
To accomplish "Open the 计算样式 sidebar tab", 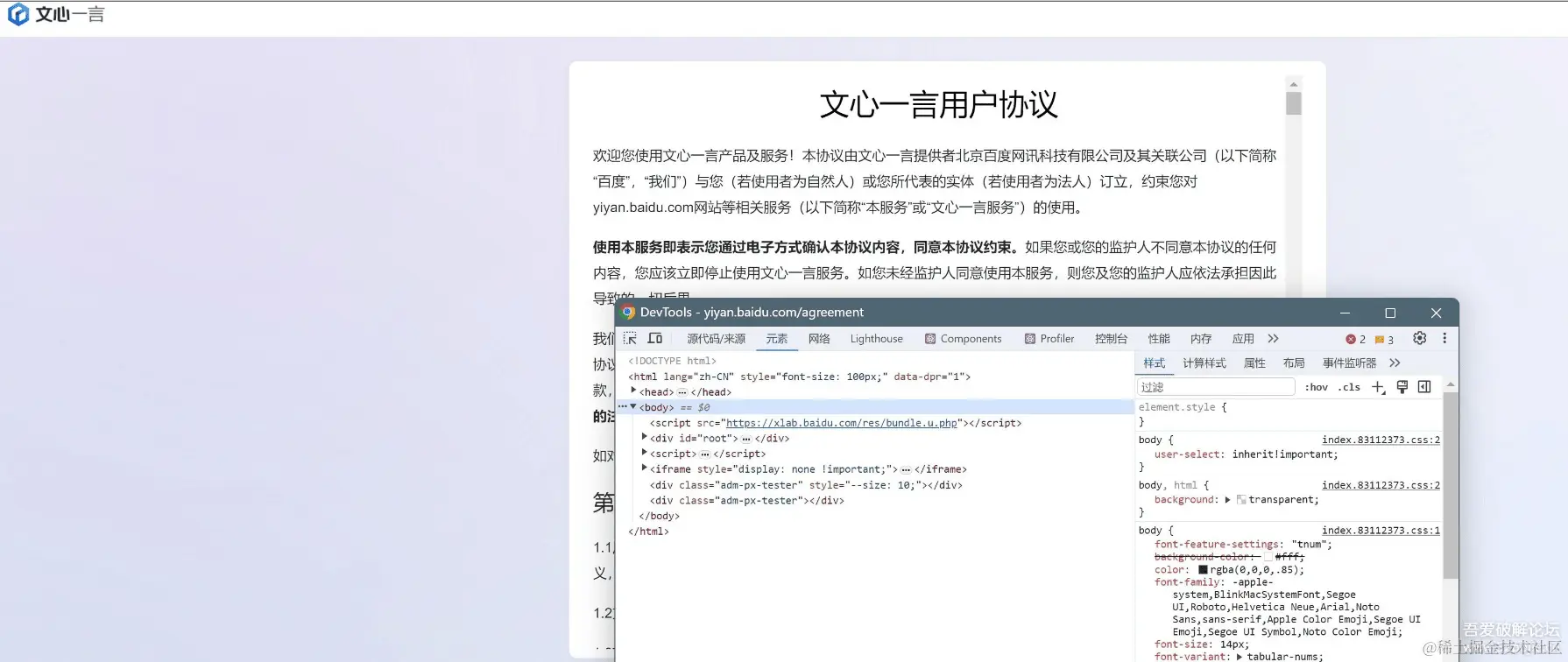I will point(1204,363).
